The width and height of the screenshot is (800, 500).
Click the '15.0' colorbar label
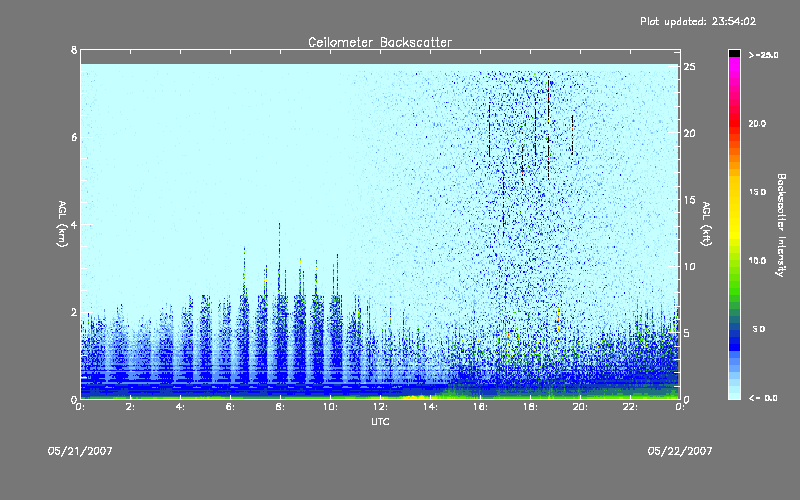pyautogui.click(x=758, y=192)
